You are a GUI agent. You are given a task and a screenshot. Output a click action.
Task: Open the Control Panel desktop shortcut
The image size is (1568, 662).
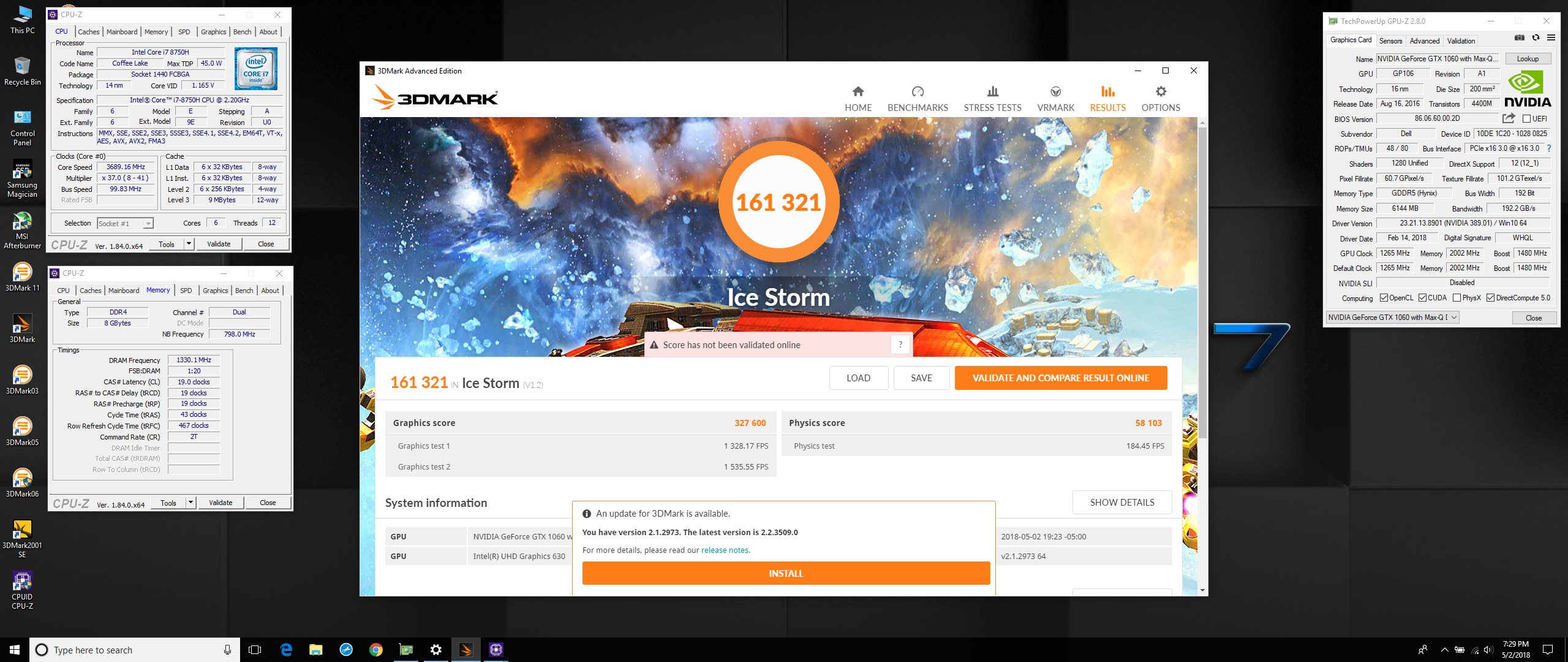23,127
